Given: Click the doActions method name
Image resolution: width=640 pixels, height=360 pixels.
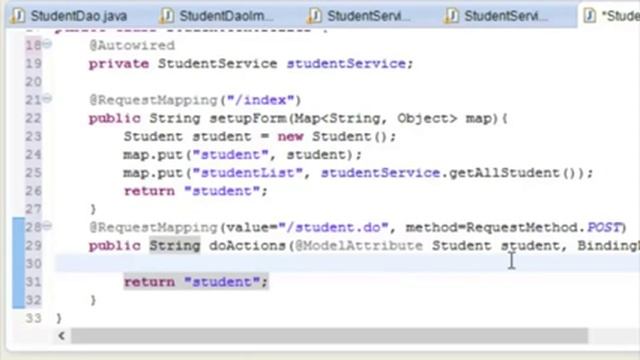Looking at the screenshot, I should [x=248, y=245].
